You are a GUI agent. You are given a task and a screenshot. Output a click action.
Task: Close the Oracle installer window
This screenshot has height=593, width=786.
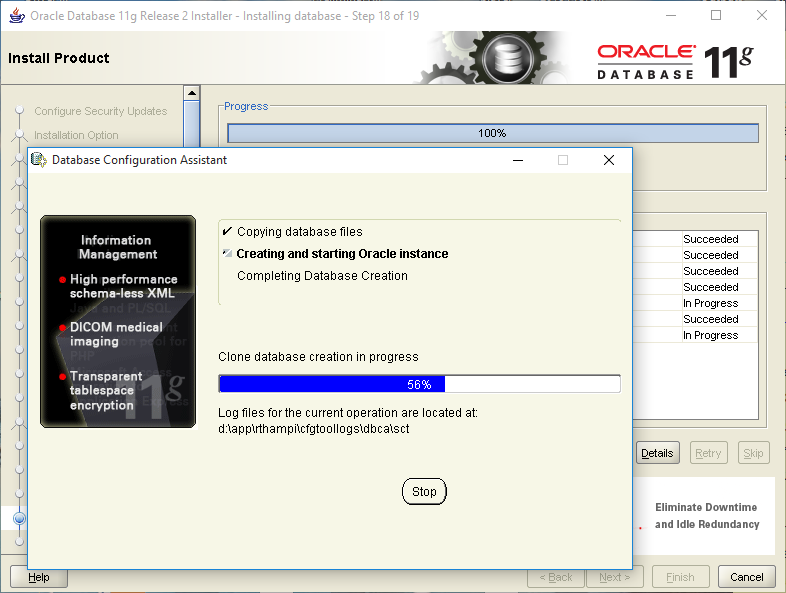tap(762, 16)
